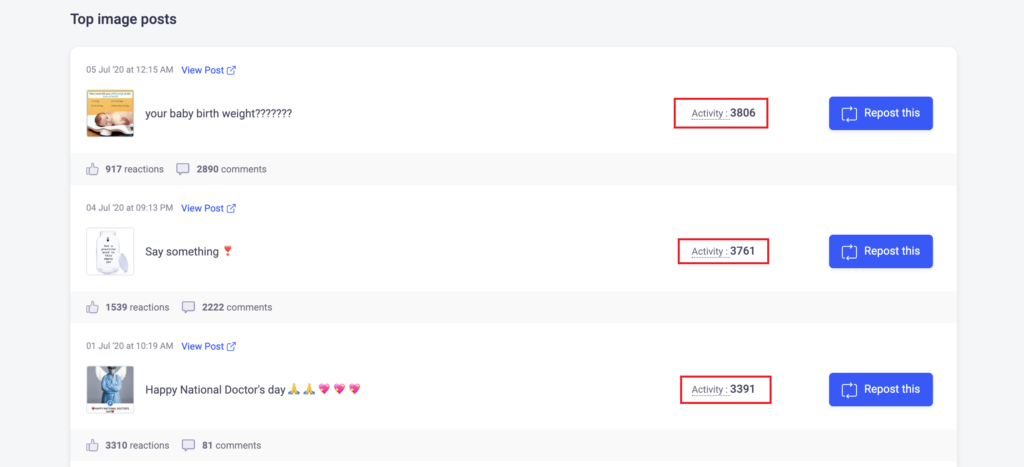Repost the baby birth weight post
The image size is (1024, 467).
pos(881,114)
